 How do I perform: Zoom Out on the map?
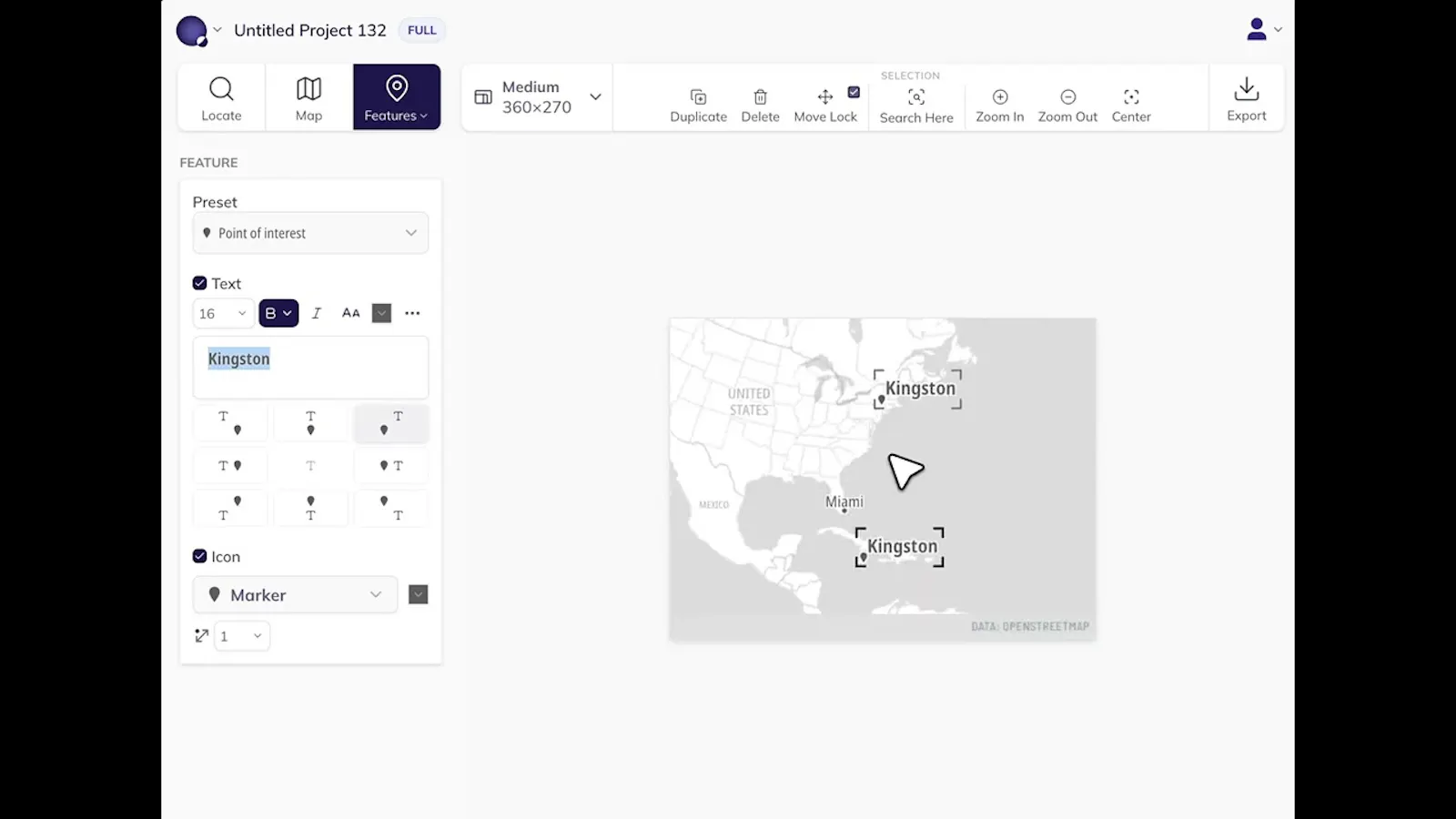point(1067,106)
